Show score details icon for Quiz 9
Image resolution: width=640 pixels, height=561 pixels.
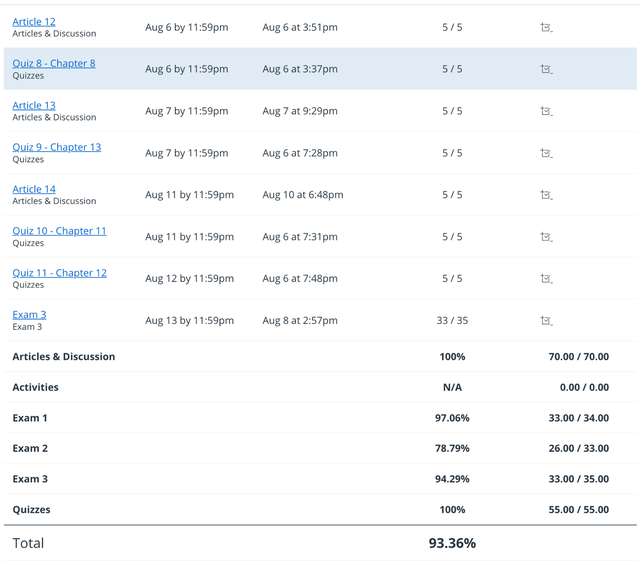pos(546,154)
